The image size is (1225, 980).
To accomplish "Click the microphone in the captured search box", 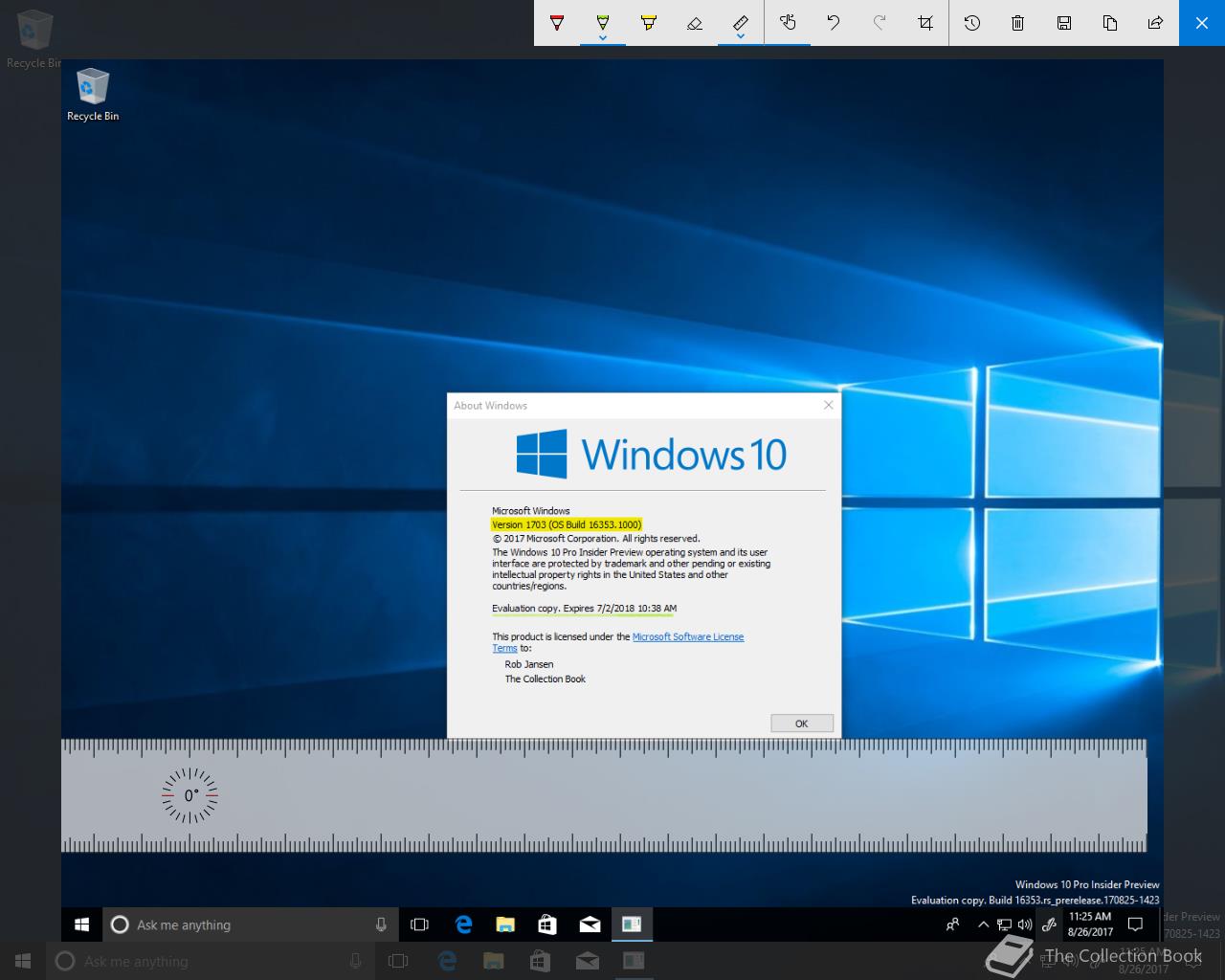I will tap(381, 924).
